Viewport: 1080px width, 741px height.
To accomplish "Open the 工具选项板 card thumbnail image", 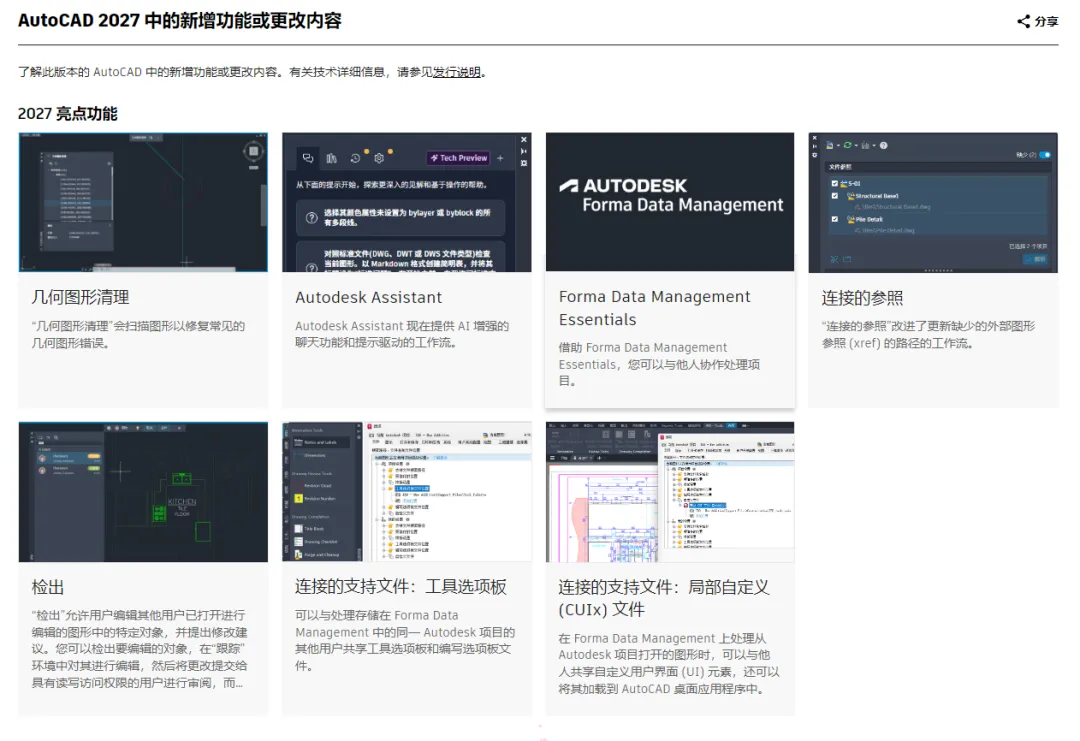I will 406,492.
